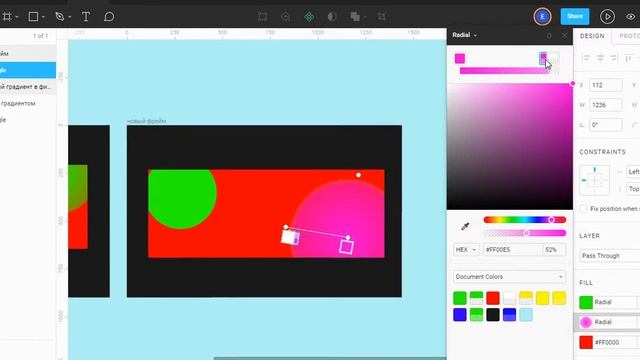Click the width field 1236

tap(606, 105)
